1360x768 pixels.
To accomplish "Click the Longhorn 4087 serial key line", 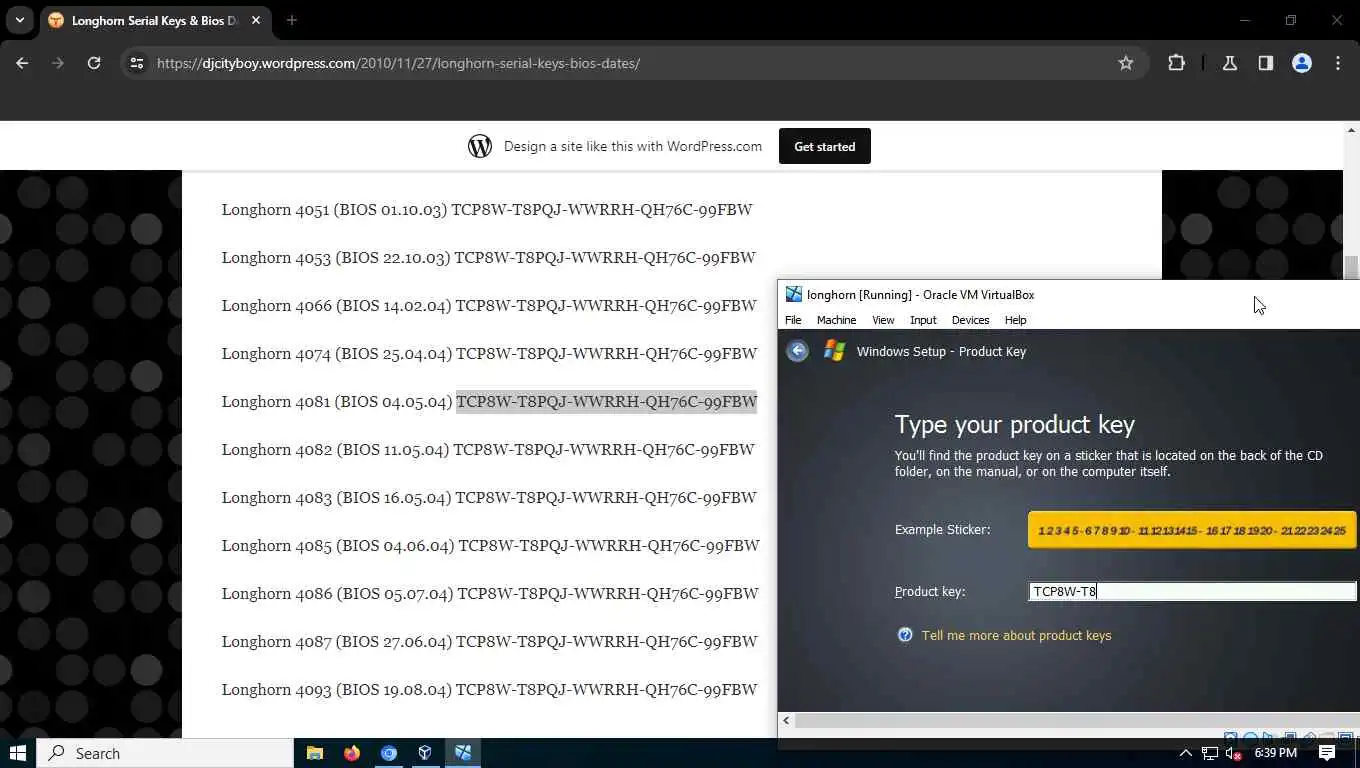I will click(x=489, y=641).
